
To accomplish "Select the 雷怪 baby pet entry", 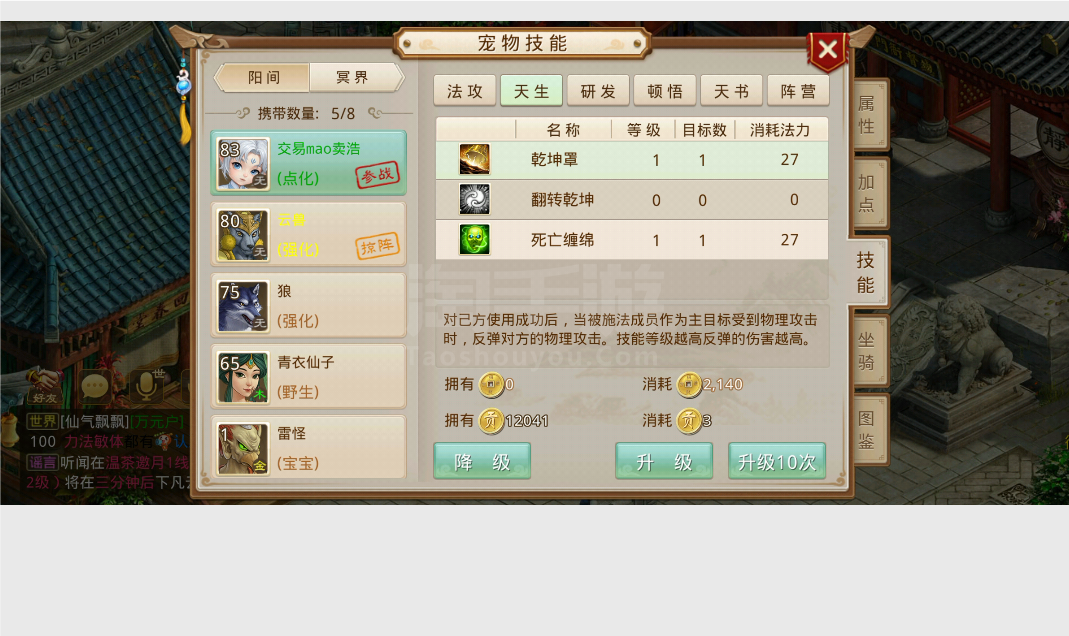I will [309, 448].
